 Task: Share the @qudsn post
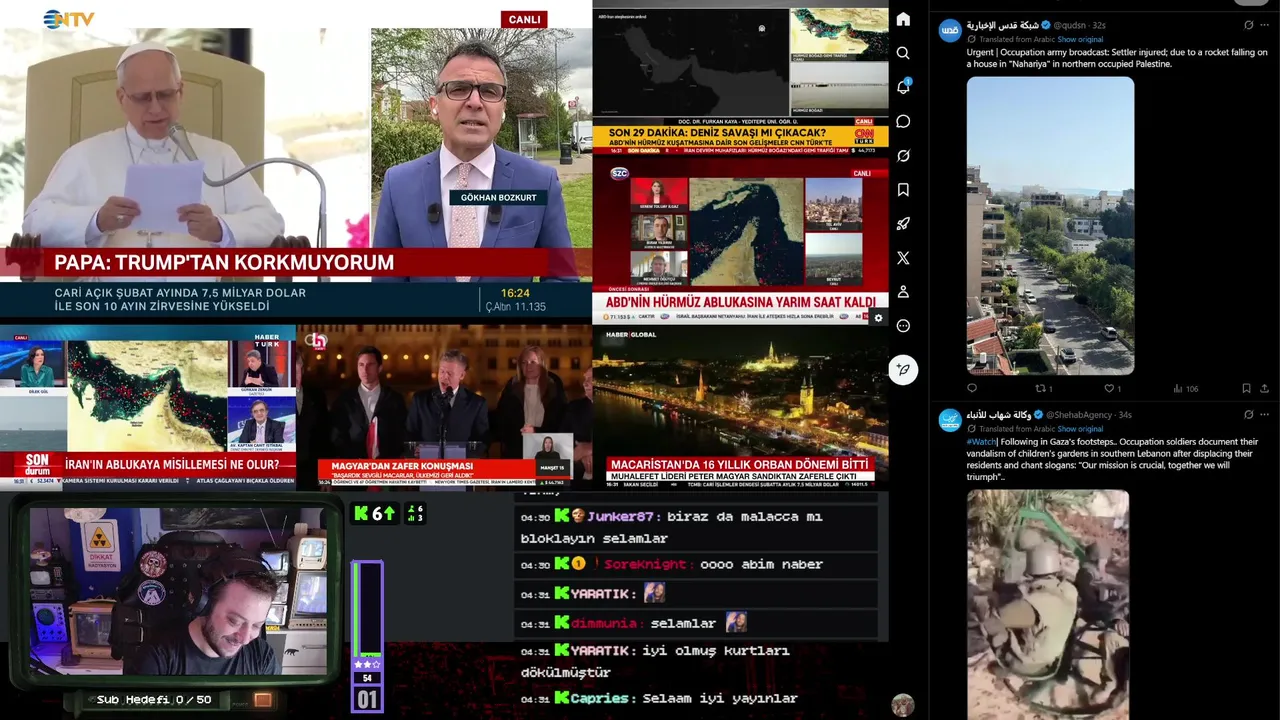1264,388
